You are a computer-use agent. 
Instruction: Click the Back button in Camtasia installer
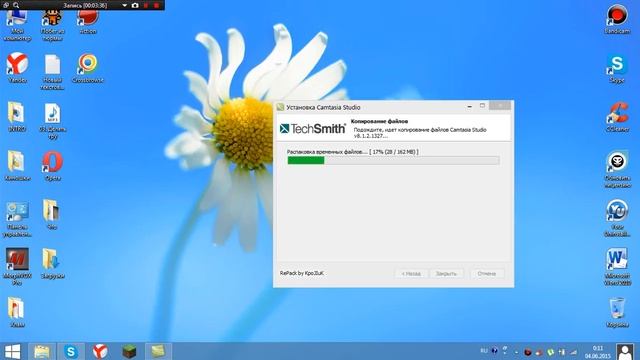(411, 273)
